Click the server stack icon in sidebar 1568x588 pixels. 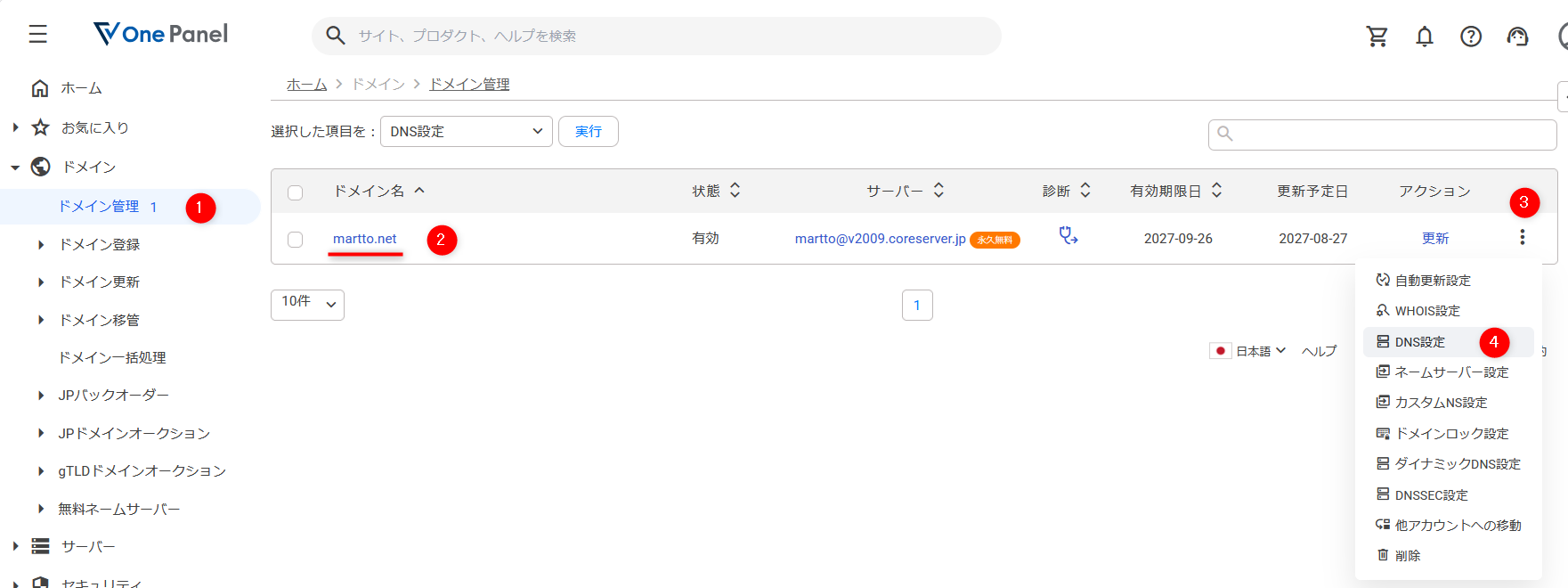pos(40,546)
